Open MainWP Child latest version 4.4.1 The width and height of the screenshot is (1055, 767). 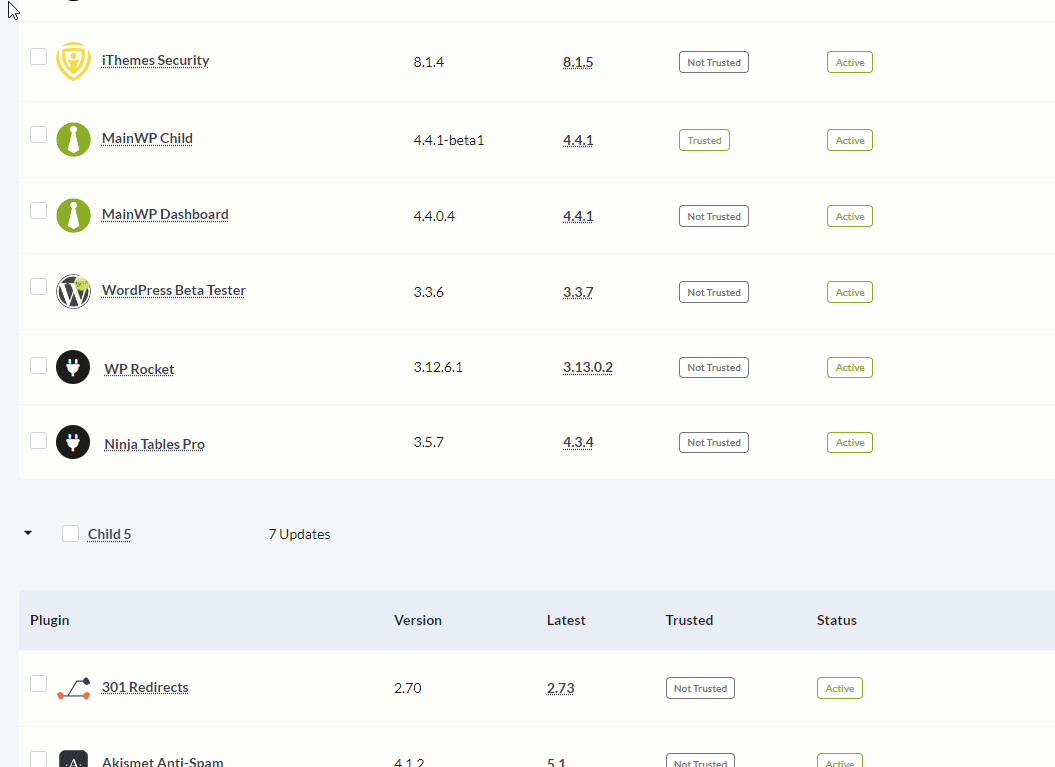pos(578,141)
